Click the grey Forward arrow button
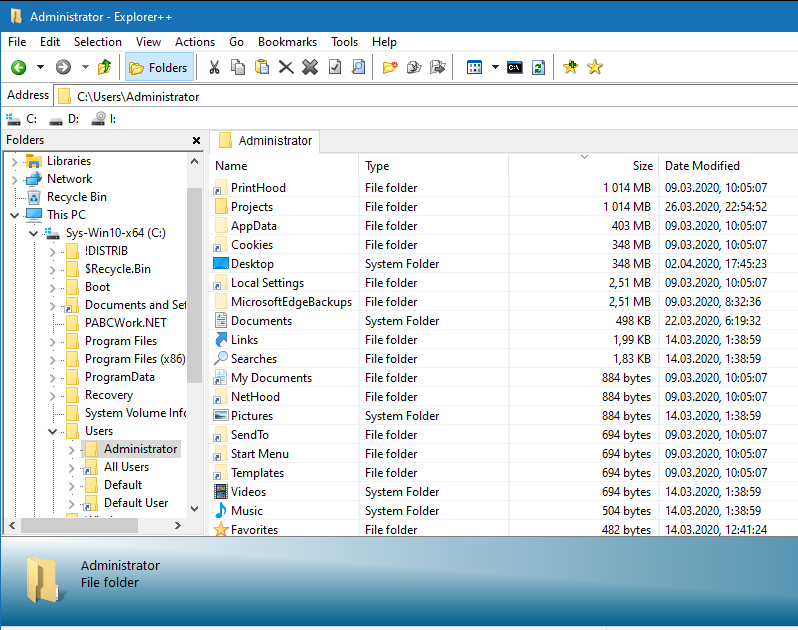798x630 pixels. 63,67
